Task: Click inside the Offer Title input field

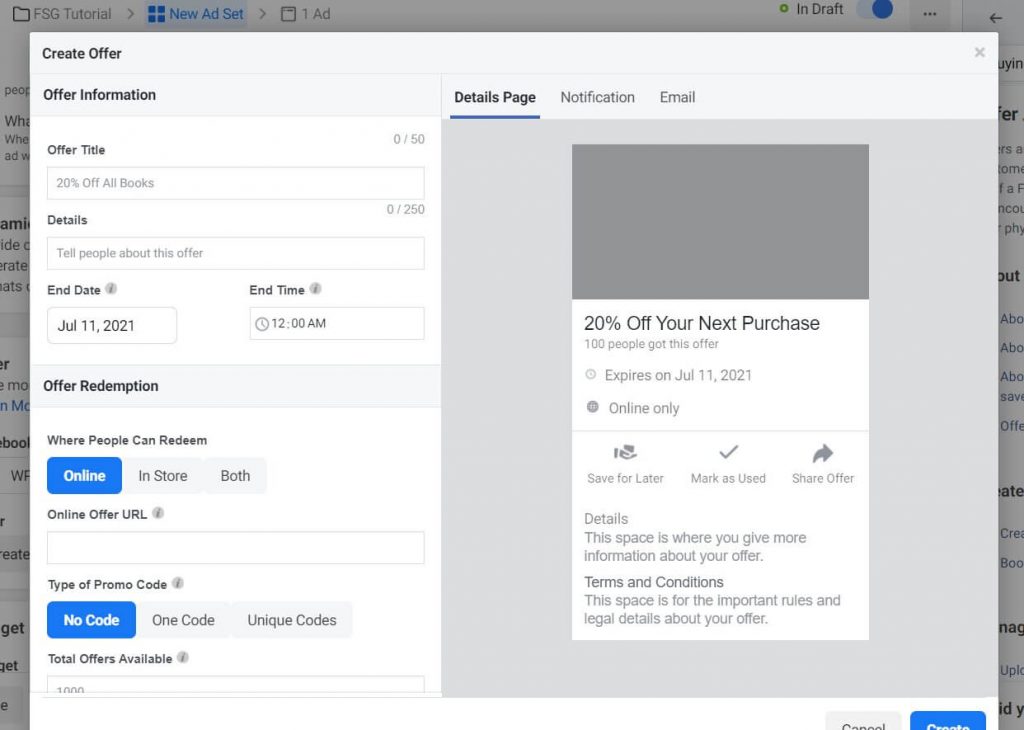Action: point(235,183)
